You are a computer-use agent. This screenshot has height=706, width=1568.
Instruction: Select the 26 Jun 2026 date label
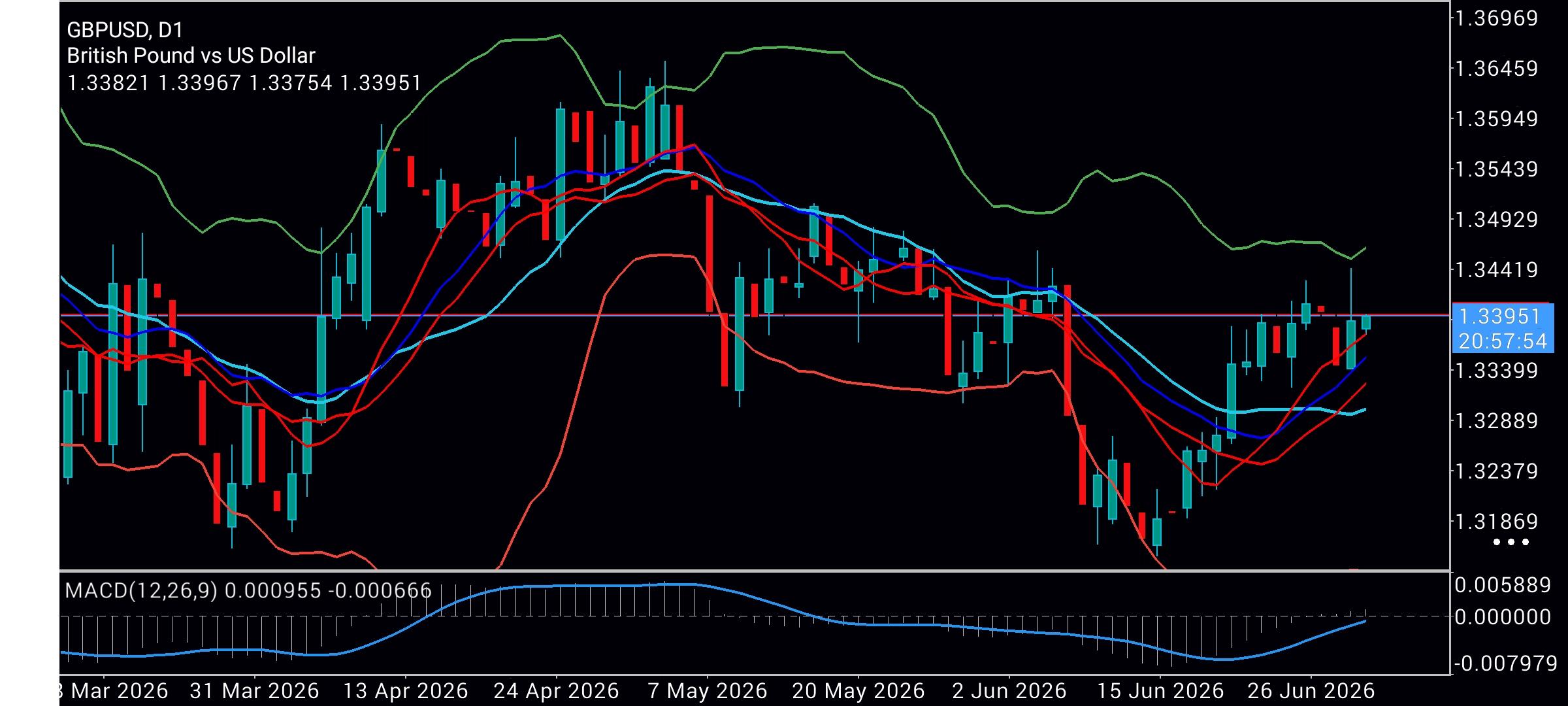tap(1311, 691)
